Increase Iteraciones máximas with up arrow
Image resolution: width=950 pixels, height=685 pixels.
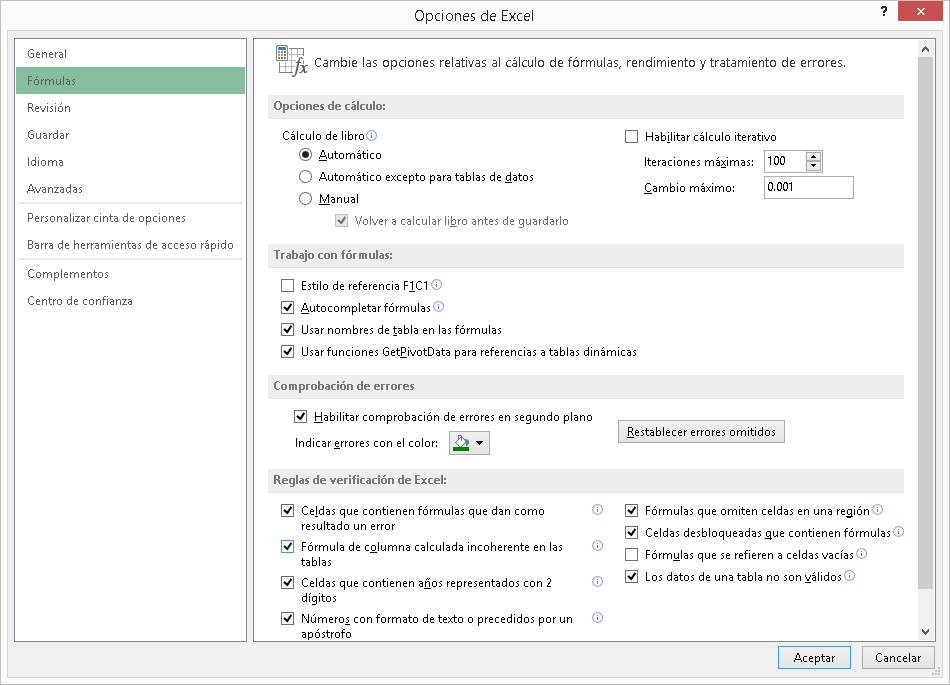[814, 156]
